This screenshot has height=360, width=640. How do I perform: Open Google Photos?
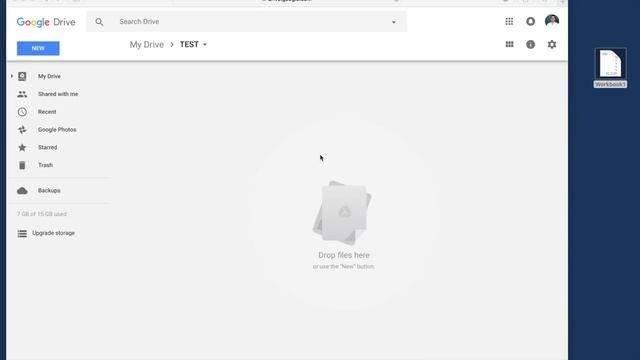[x=57, y=130]
